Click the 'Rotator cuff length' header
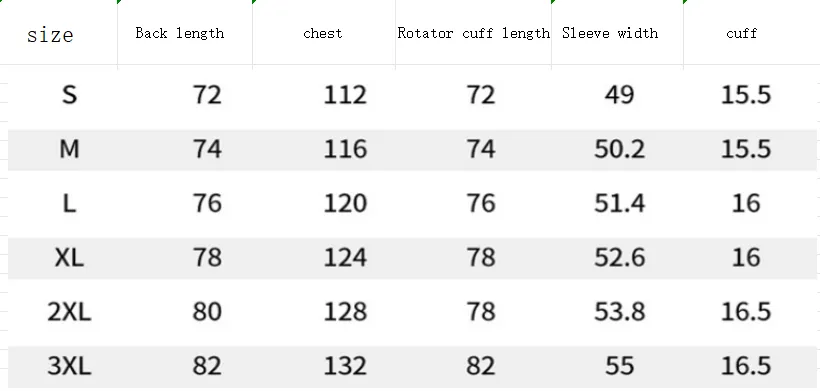This screenshot has width=820, height=391. [x=473, y=33]
